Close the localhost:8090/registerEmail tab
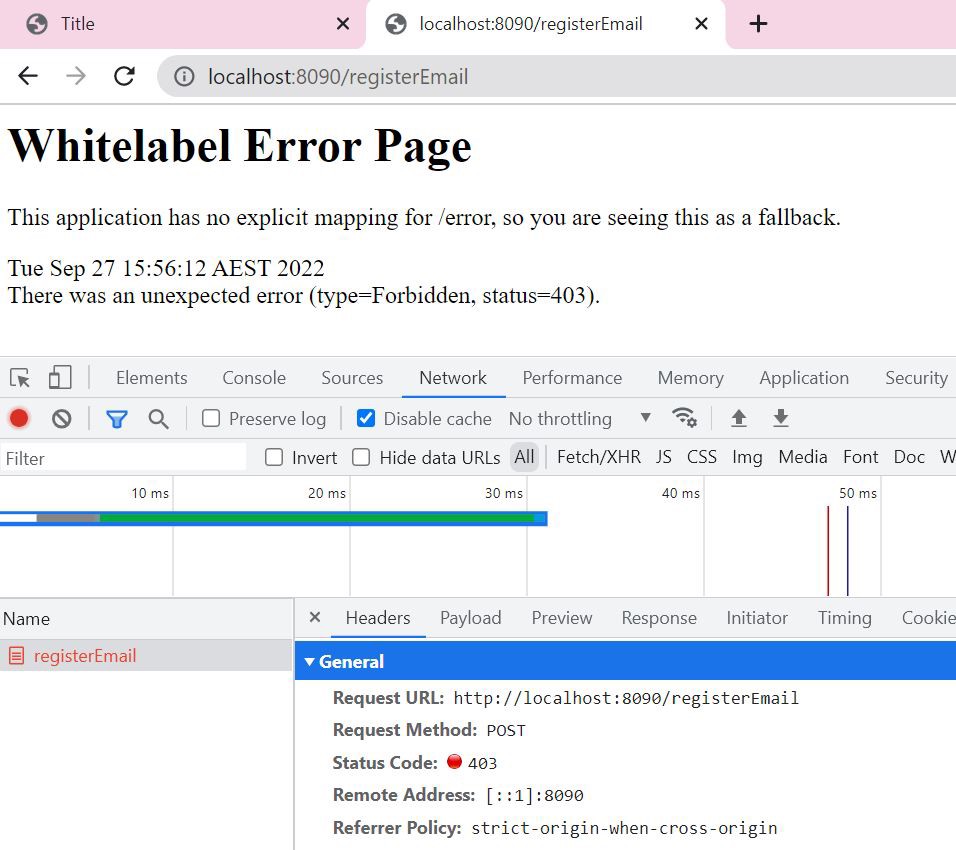Viewport: 956px width, 850px height. [702, 24]
